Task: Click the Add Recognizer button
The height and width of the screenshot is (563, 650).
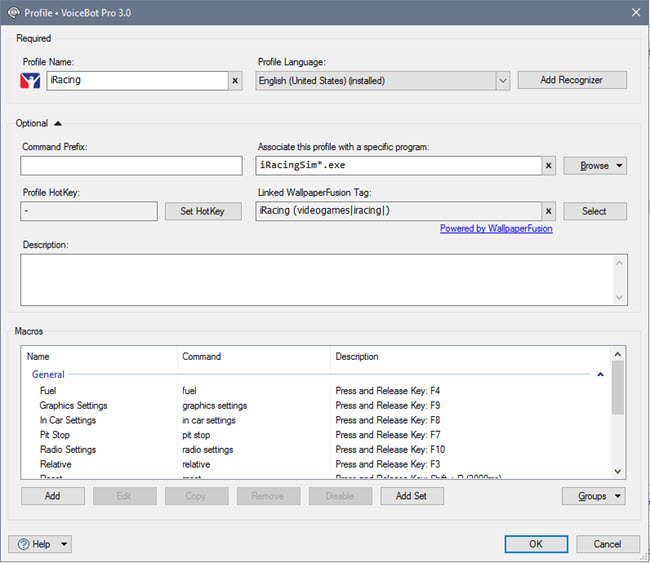Action: tap(572, 80)
